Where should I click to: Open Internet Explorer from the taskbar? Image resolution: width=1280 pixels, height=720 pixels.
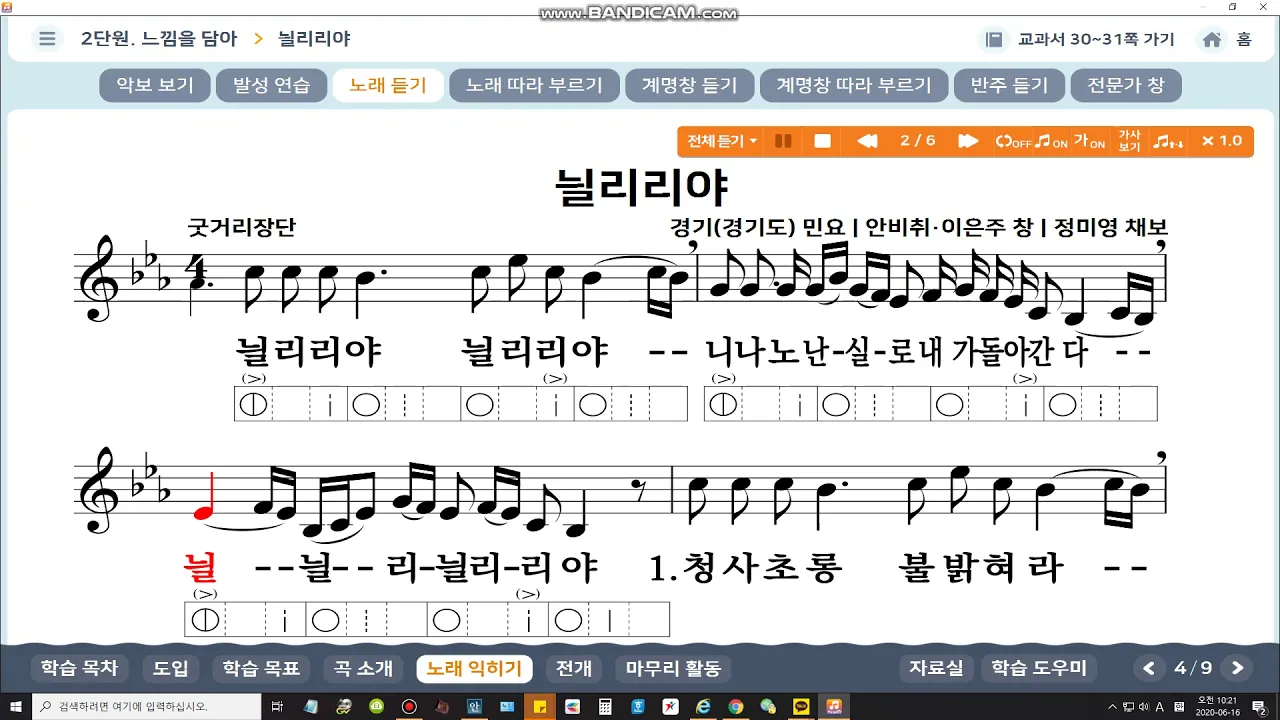pos(703,706)
